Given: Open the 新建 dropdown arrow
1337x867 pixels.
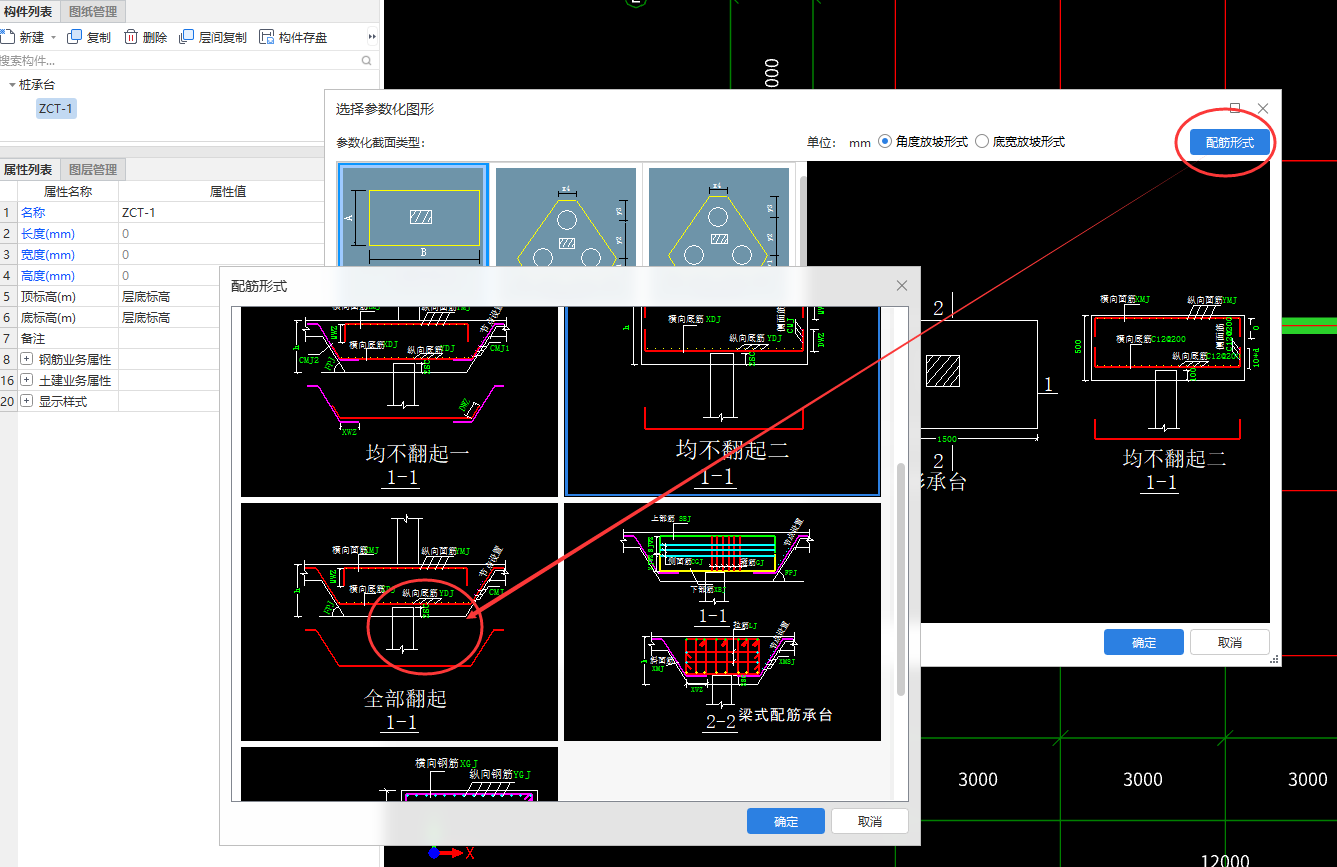Looking at the screenshot, I should point(53,37).
